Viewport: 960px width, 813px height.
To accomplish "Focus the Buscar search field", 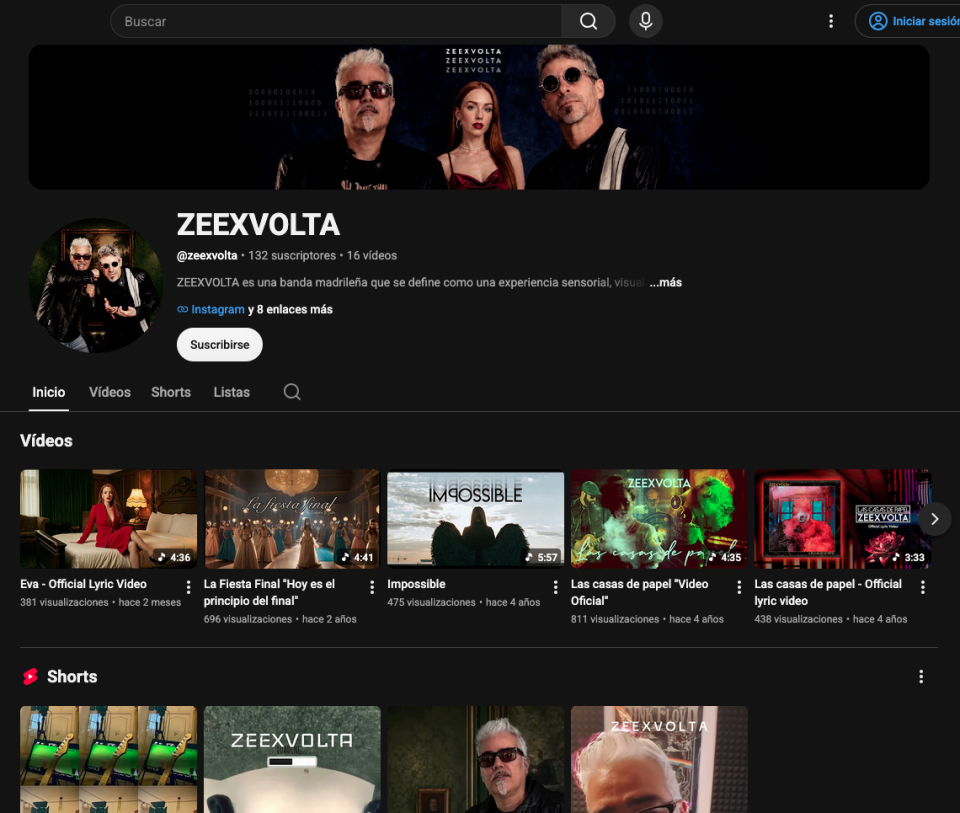I will point(336,21).
